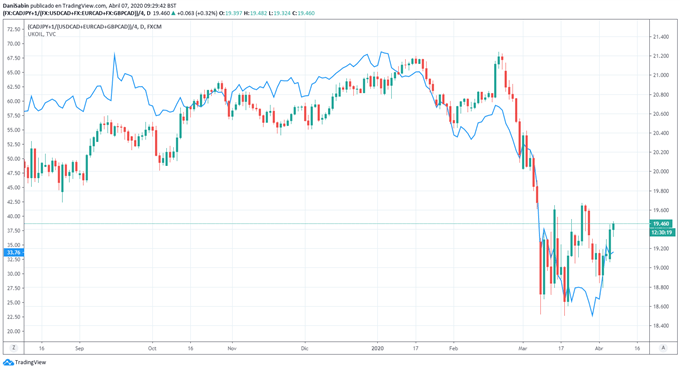Click 21.400 on the right price scale
680x370 pixels.
click(x=660, y=37)
